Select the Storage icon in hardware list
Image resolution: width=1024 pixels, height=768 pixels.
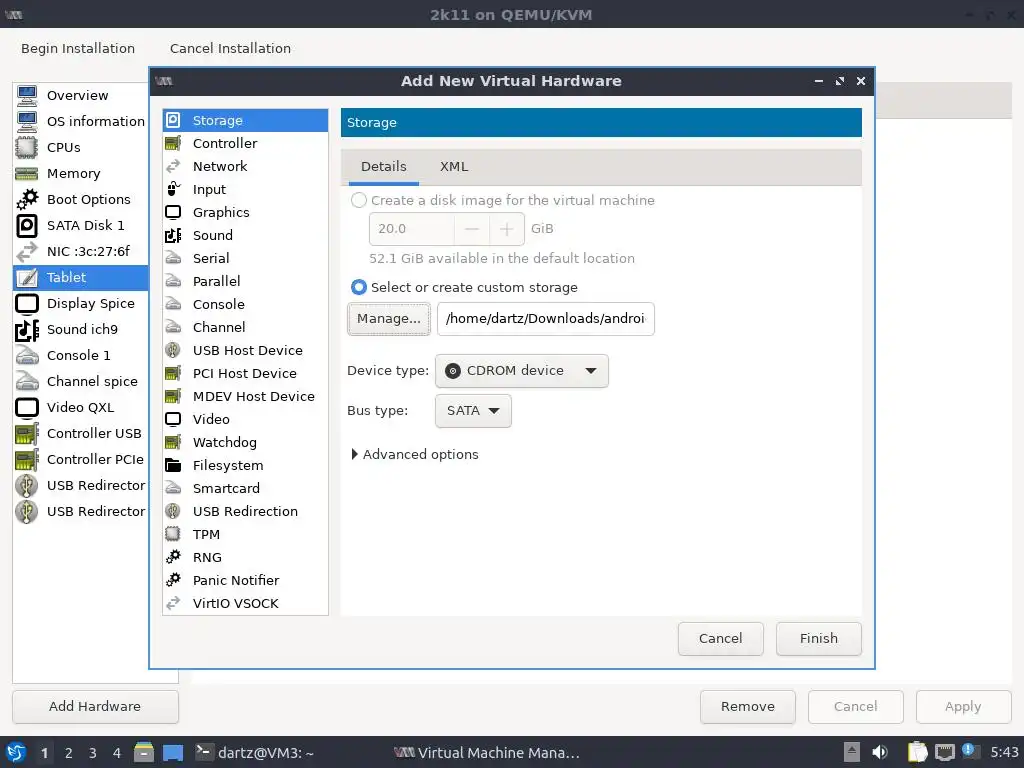tap(173, 120)
